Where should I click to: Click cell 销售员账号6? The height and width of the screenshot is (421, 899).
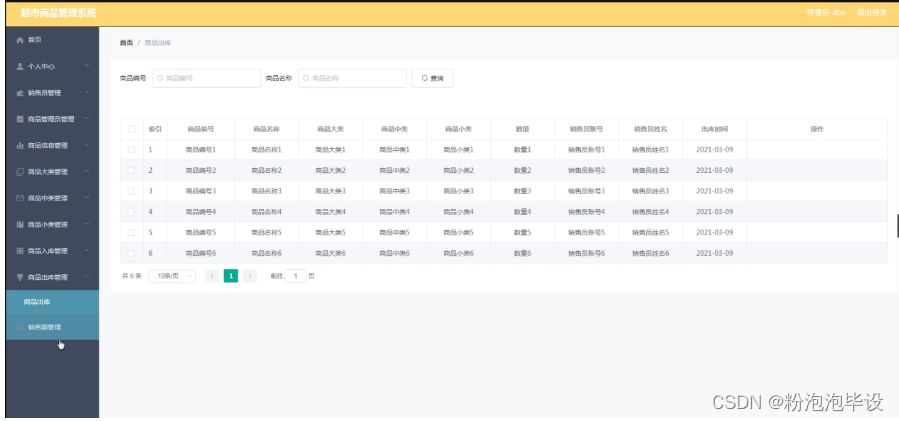tap(587, 253)
